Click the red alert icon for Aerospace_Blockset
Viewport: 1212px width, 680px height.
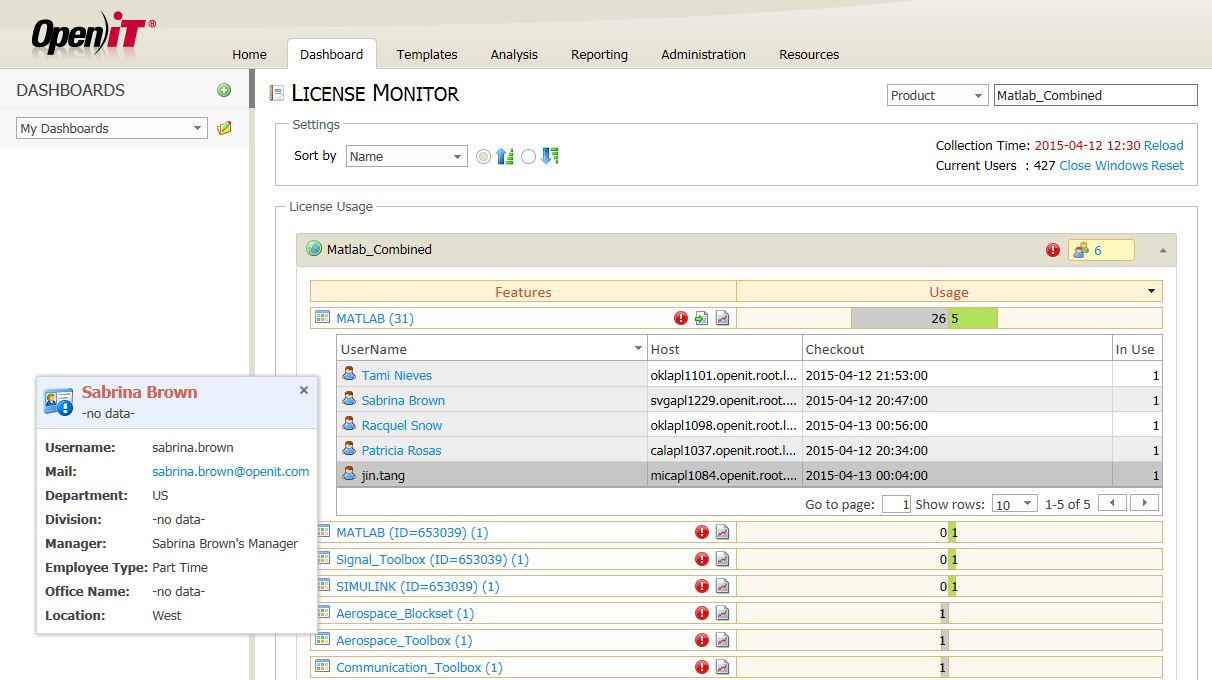point(702,613)
